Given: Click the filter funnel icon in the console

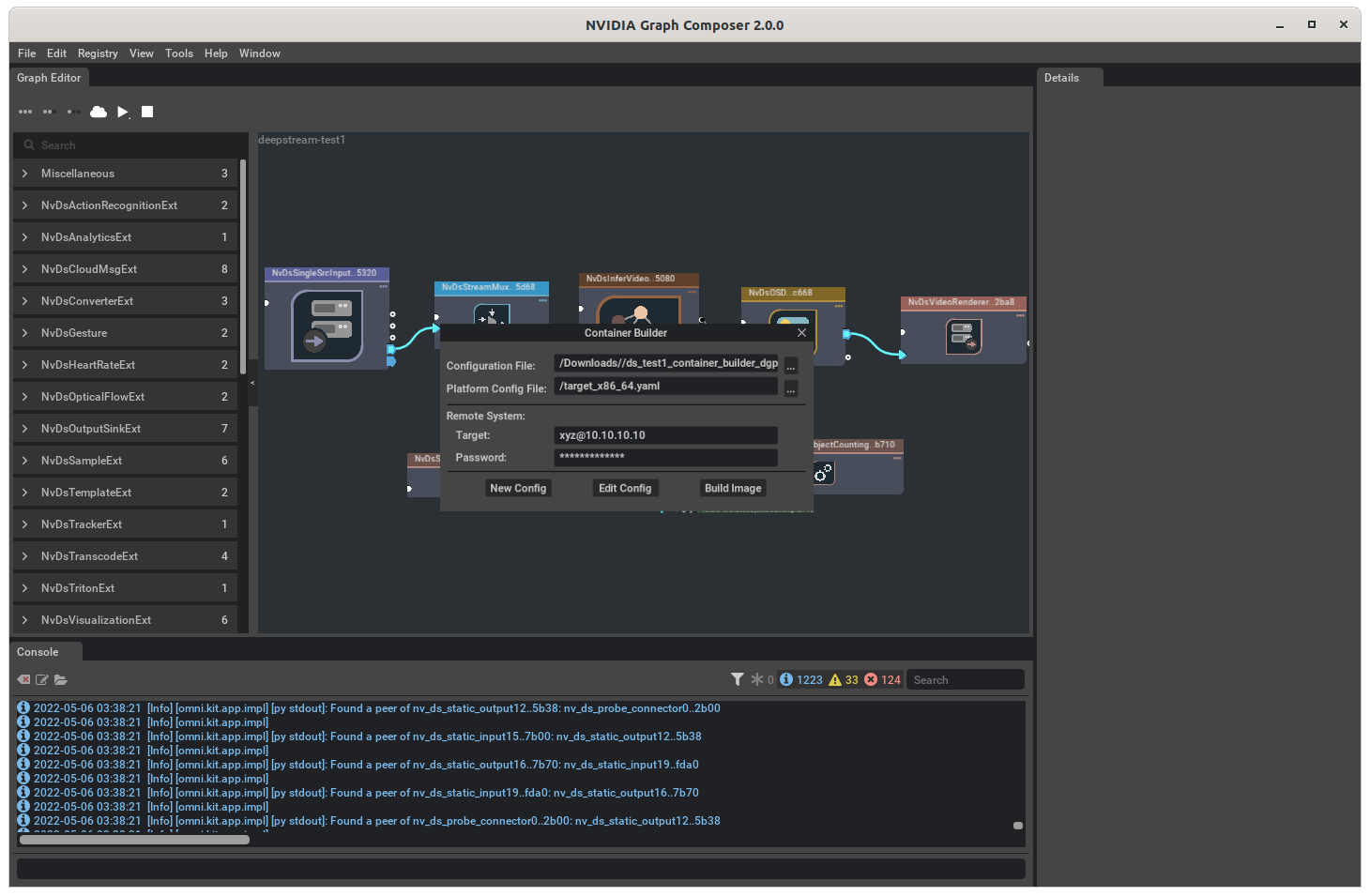Looking at the screenshot, I should [738, 678].
